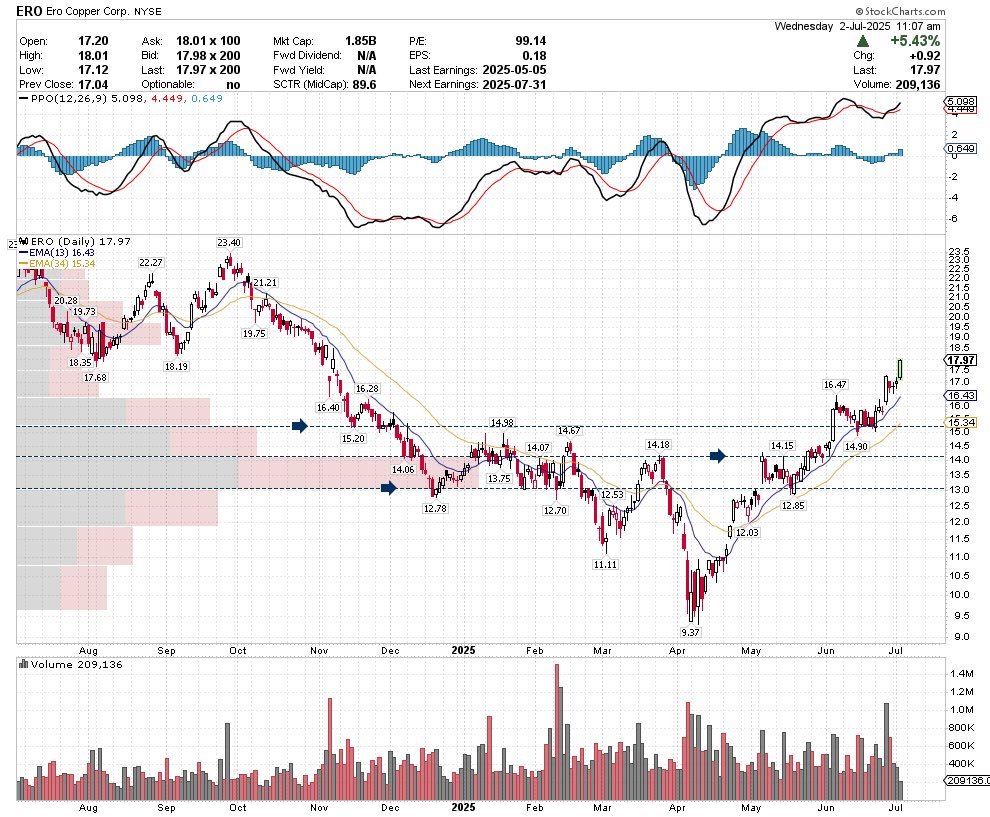Click the 17.68 low price label
This screenshot has height=817, width=990.
95,377
